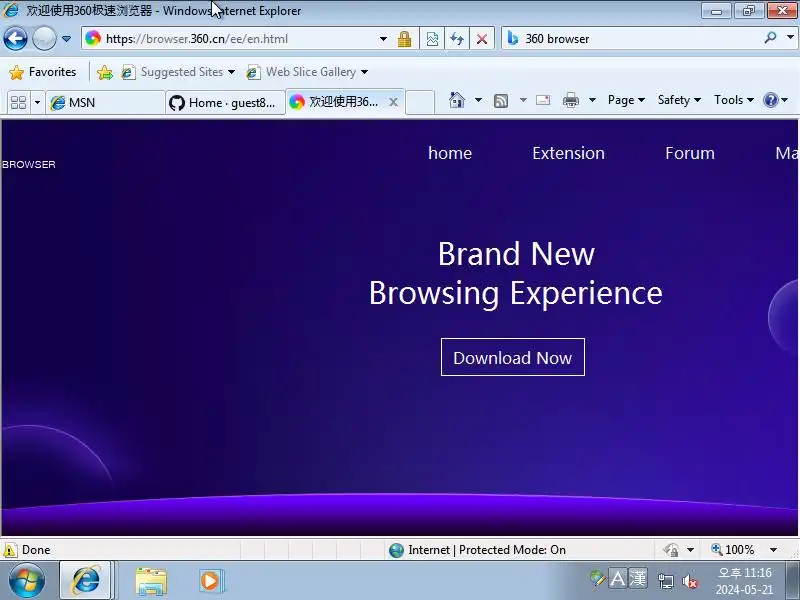Click the 'Brand New Browsing Experience' heading
800x600 pixels.
(x=516, y=273)
